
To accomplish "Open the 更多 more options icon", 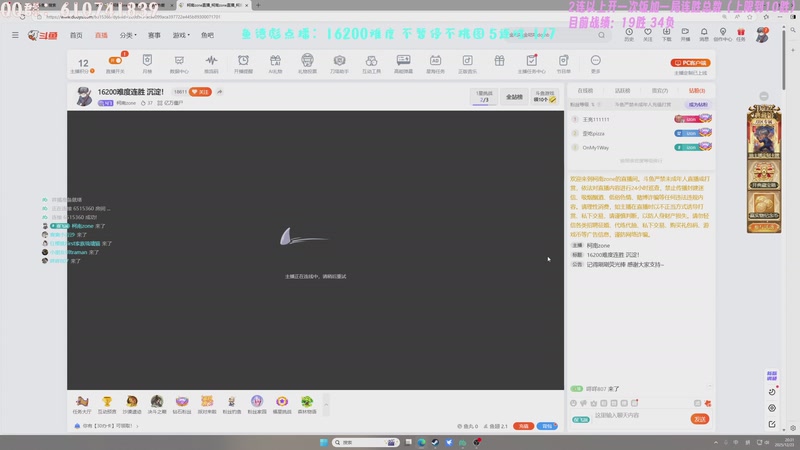I will pyautogui.click(x=595, y=60).
